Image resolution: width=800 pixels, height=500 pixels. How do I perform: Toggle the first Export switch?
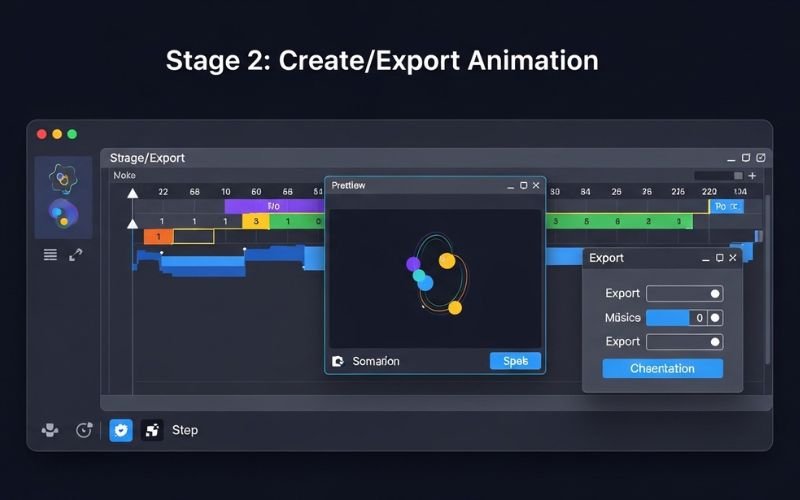click(714, 294)
